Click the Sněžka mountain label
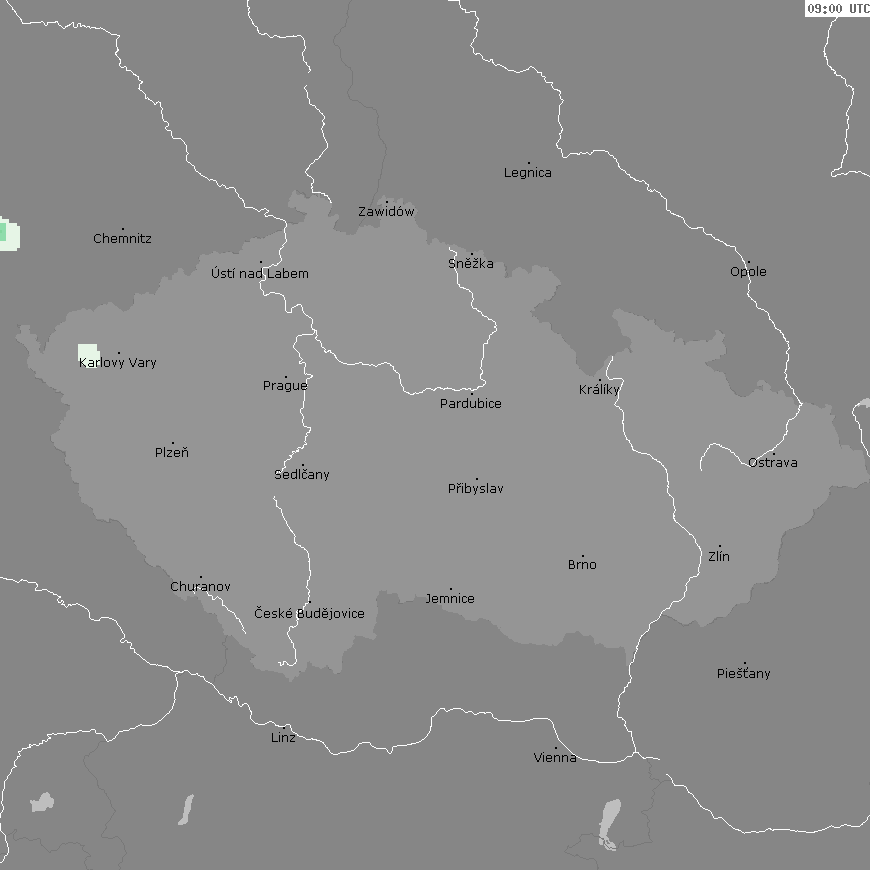This screenshot has width=870, height=870. click(x=470, y=264)
